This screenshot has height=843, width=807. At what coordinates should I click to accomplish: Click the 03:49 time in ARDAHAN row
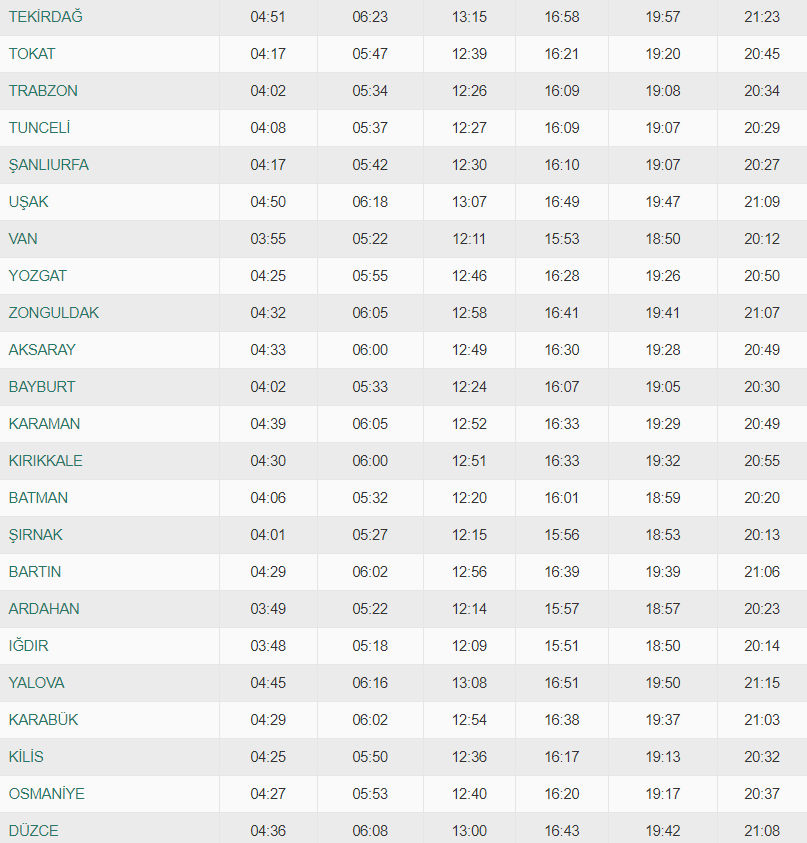268,609
